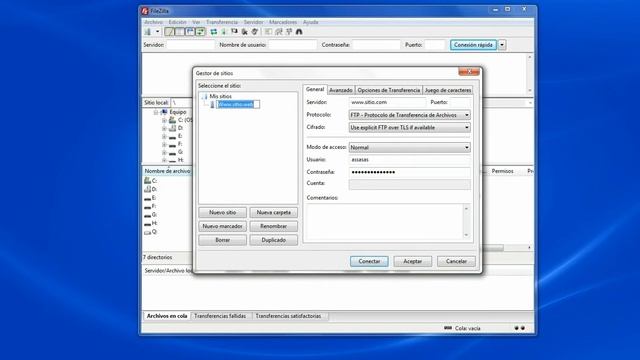Open the Ayuda menu
Screen dimensions: 640x360
click(310, 22)
